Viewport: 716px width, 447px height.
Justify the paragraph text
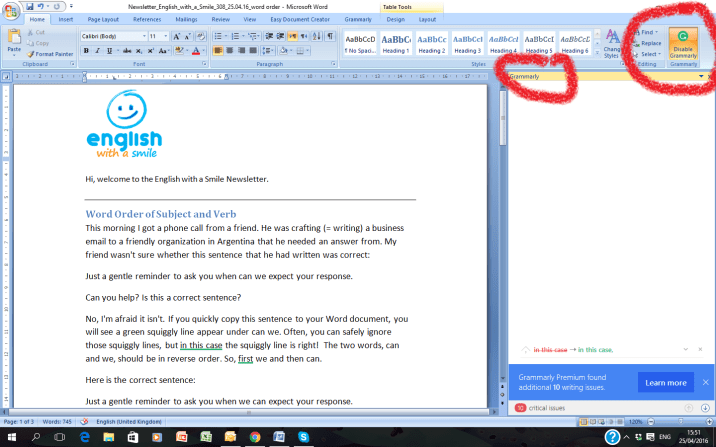(x=253, y=51)
